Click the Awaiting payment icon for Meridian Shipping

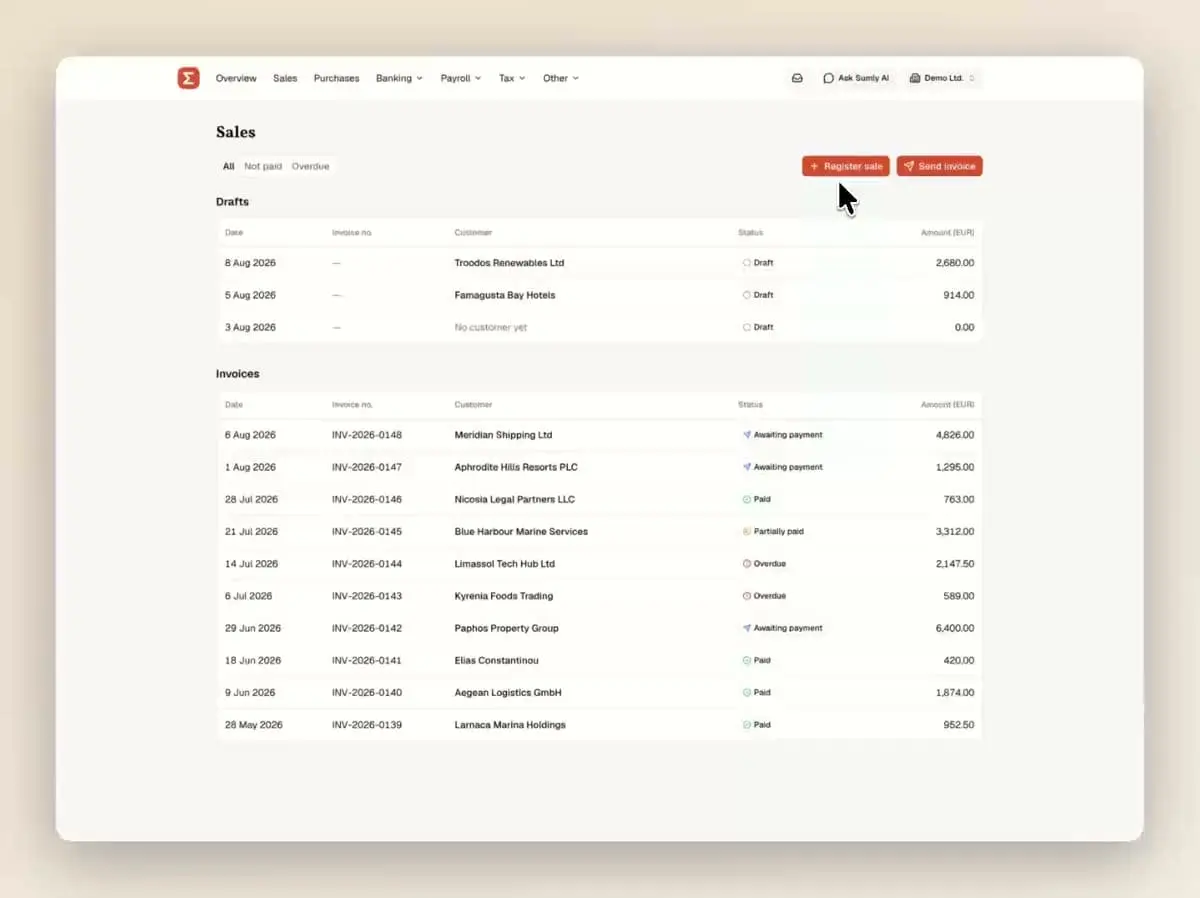[x=746, y=435]
